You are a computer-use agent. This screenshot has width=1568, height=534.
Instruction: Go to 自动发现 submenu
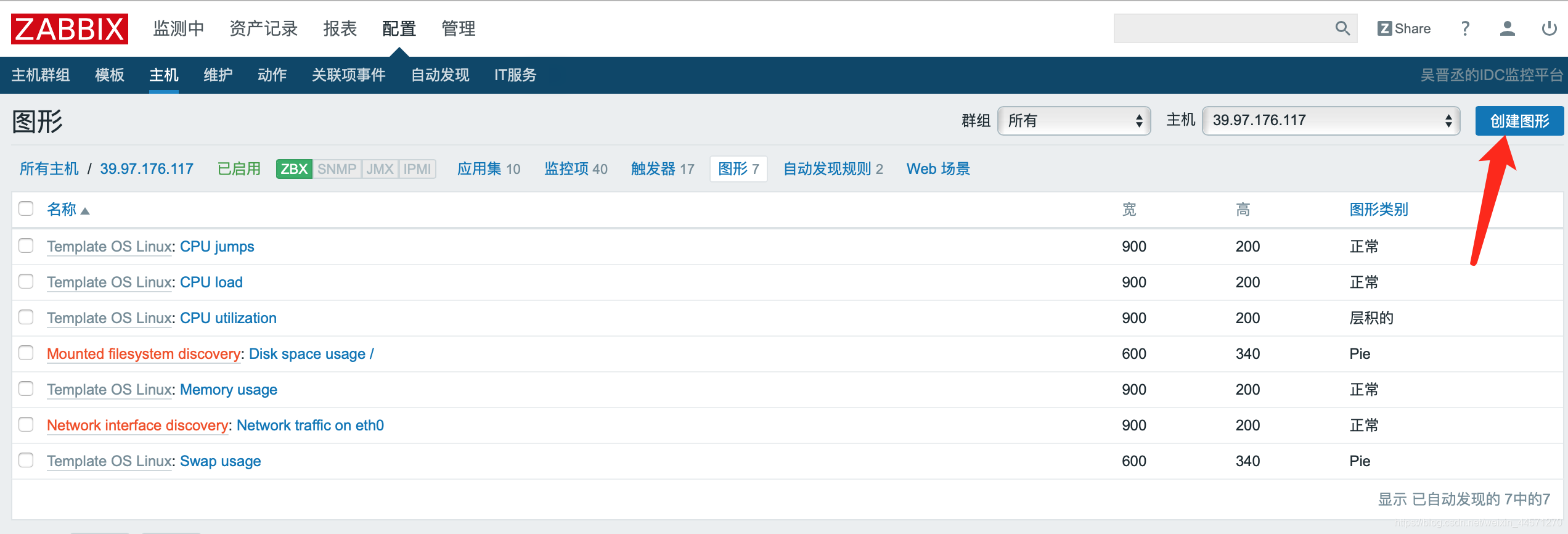(440, 75)
